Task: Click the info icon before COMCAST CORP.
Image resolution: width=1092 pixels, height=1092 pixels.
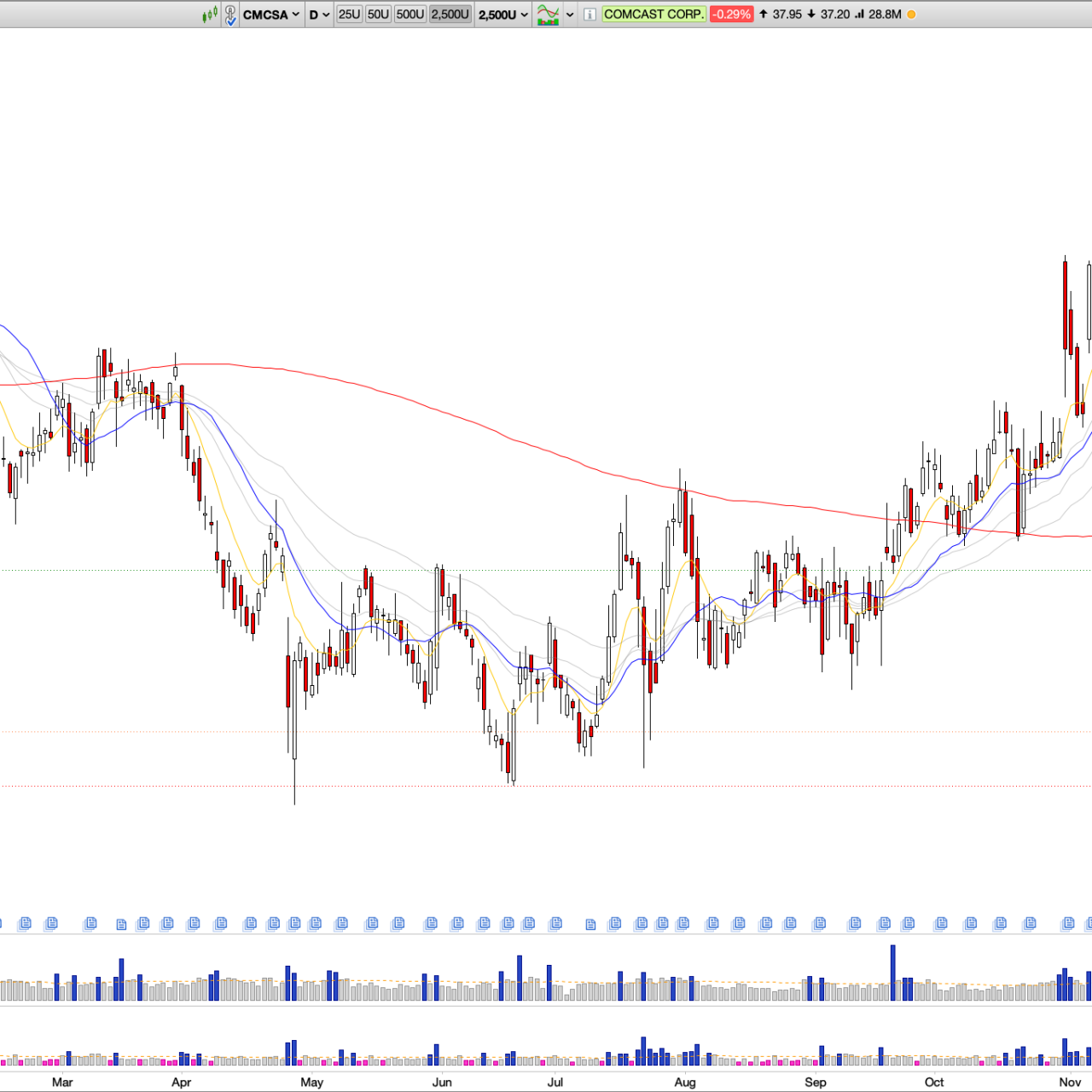Action: point(590,15)
